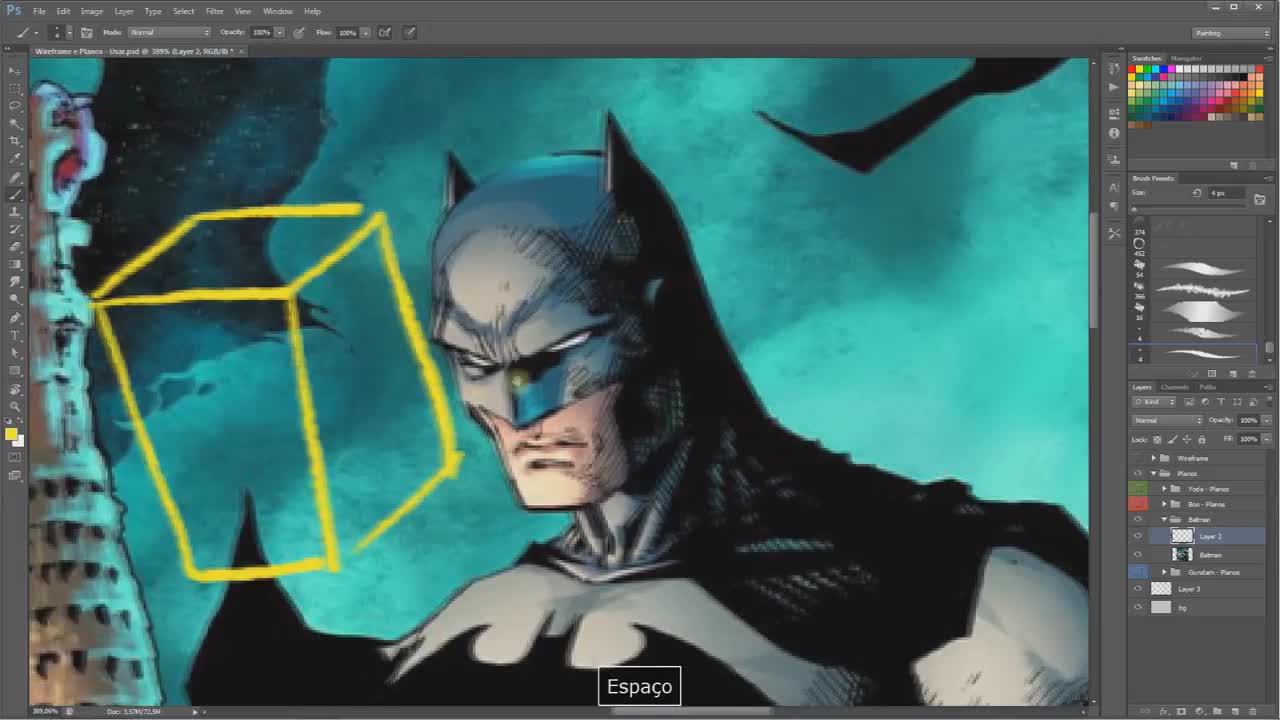This screenshot has height=720, width=1280.
Task: Select the Lasso tool
Action: point(15,106)
